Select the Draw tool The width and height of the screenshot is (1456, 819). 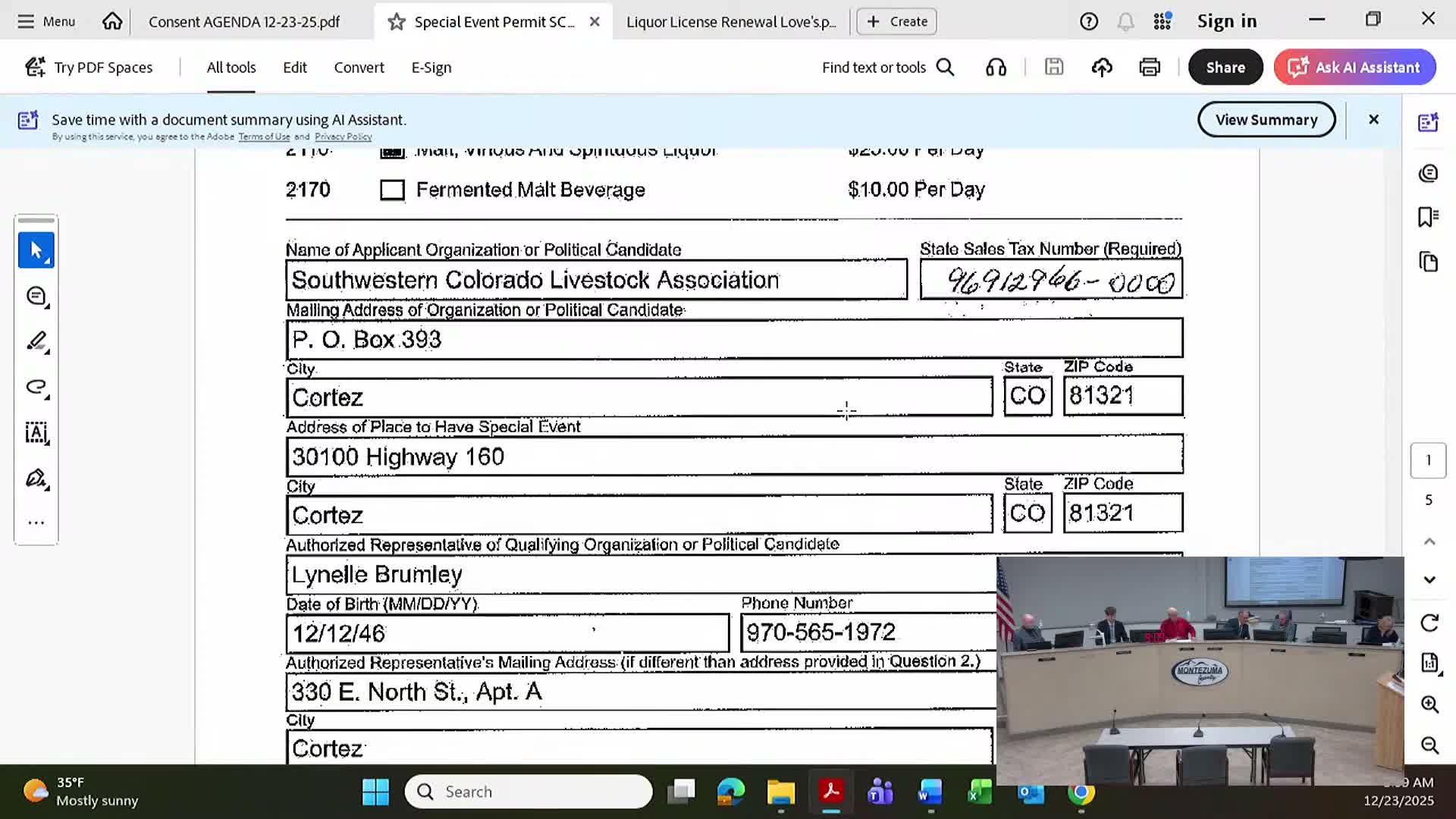coord(36,387)
